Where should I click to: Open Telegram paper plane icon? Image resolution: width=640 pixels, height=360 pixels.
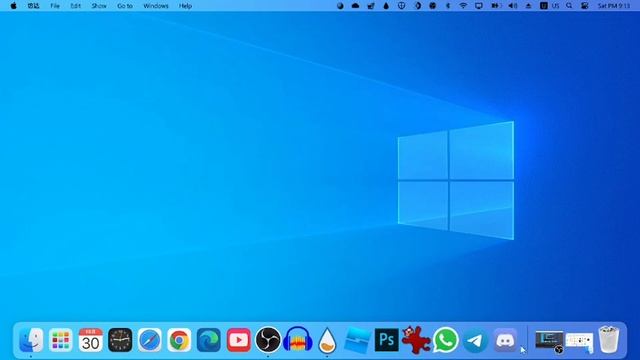coord(475,340)
